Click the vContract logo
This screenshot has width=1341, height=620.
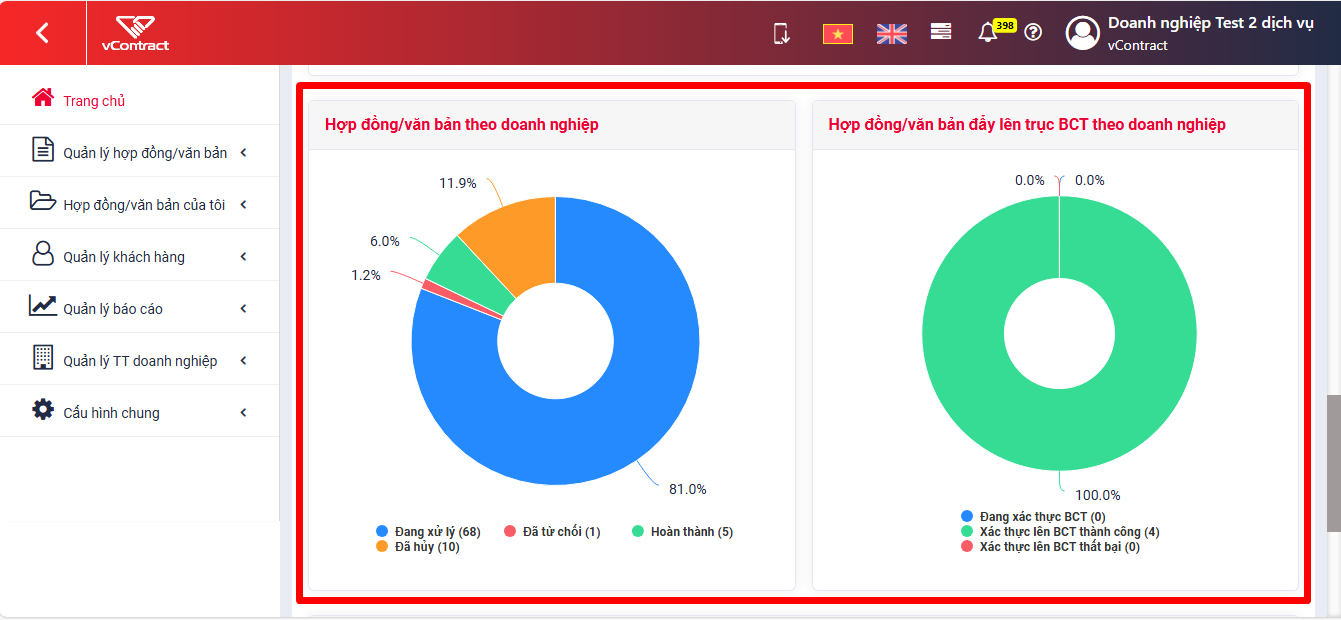(x=136, y=33)
